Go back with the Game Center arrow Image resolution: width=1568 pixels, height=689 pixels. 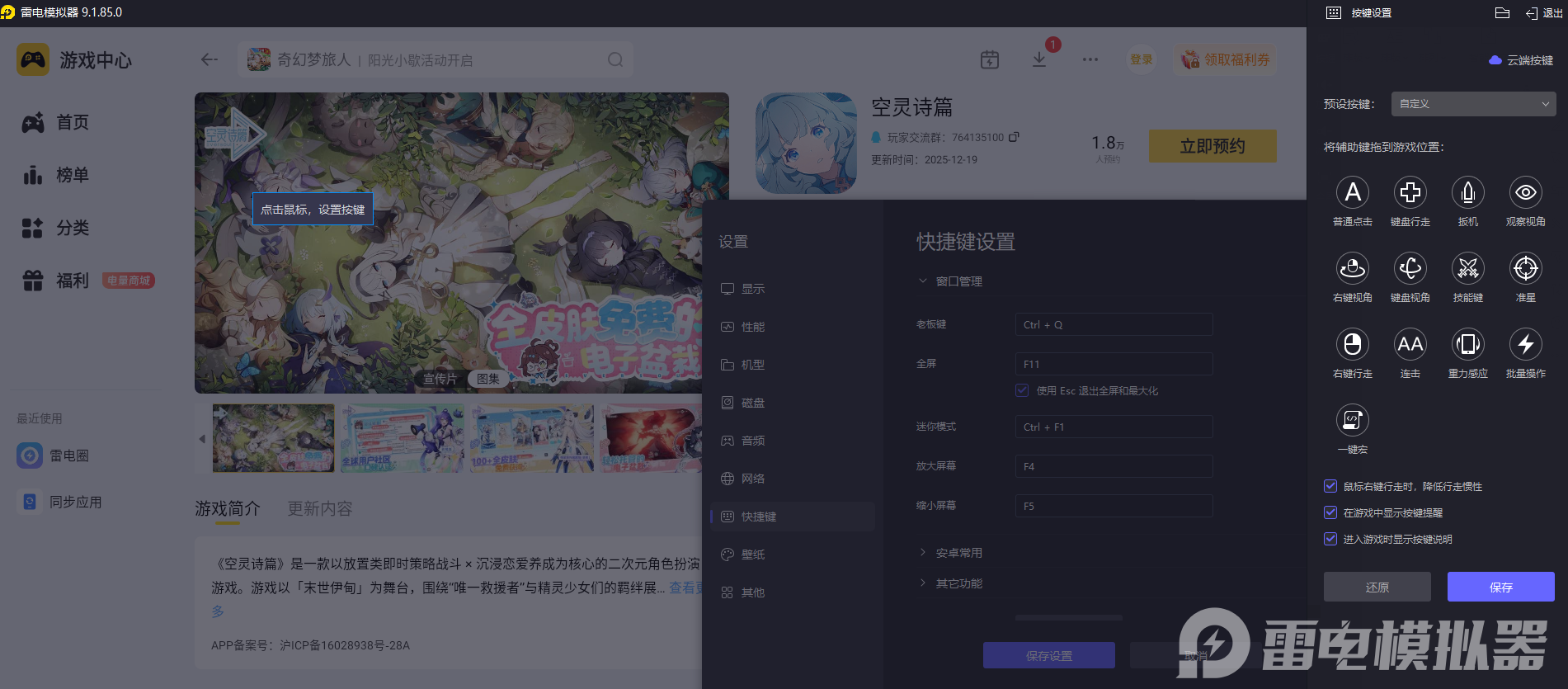point(210,59)
